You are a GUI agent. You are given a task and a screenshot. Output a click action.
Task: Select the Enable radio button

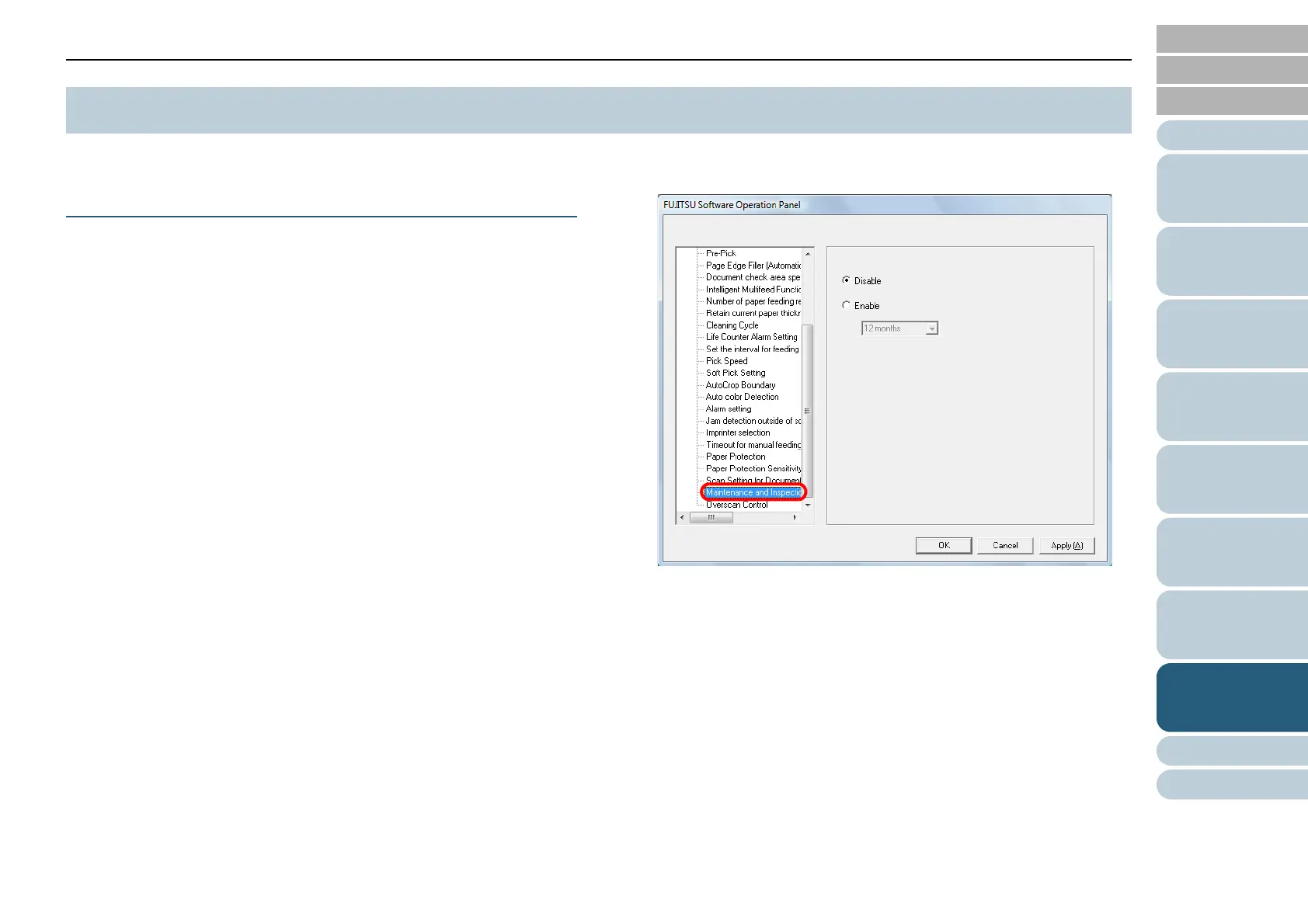tap(847, 305)
